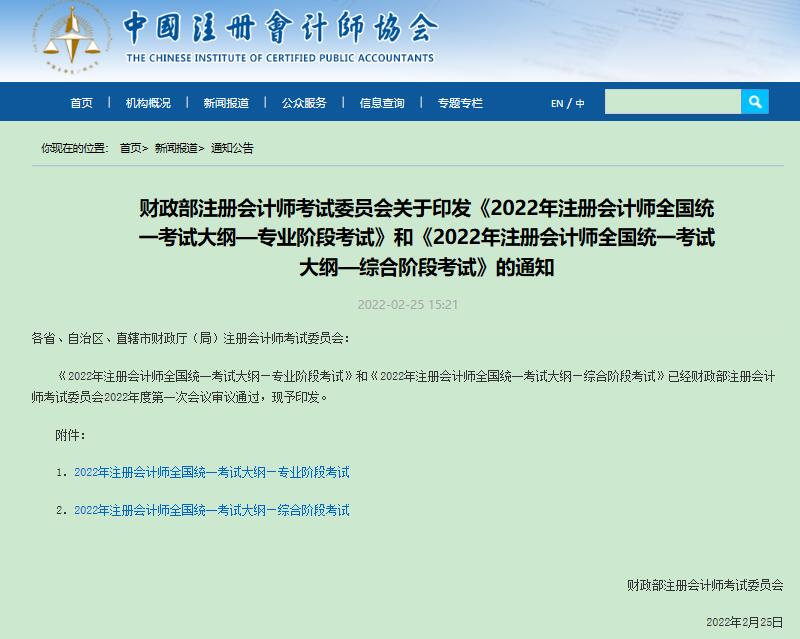This screenshot has width=800, height=639.
Task: Click the article headline text
Action: 427,237
